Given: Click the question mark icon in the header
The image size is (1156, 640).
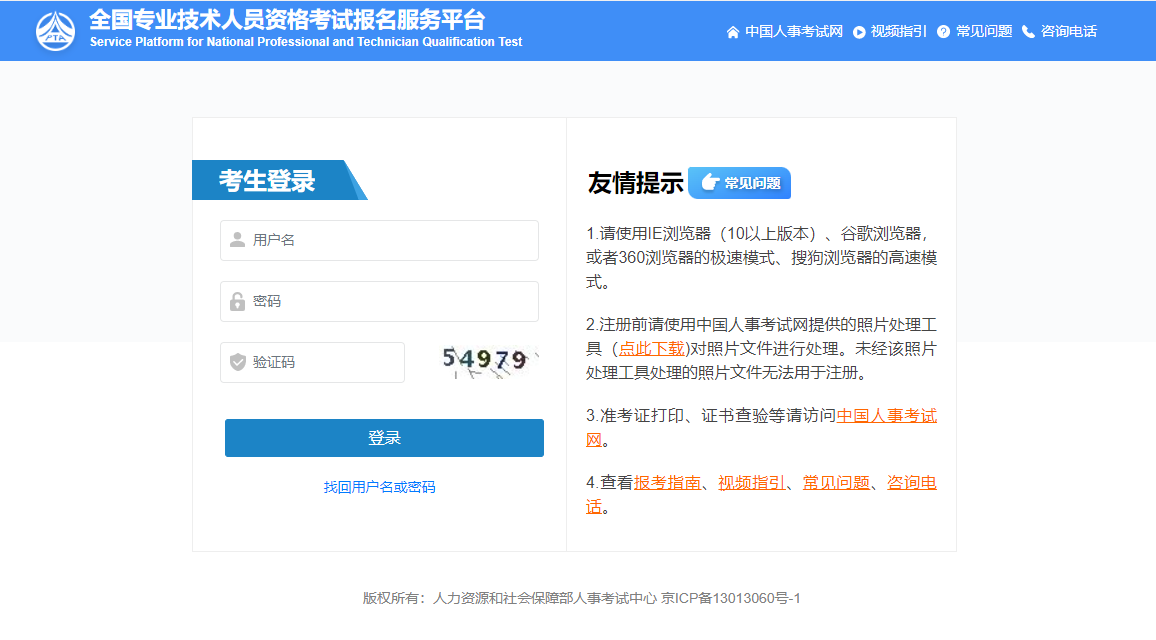Looking at the screenshot, I should [x=943, y=32].
